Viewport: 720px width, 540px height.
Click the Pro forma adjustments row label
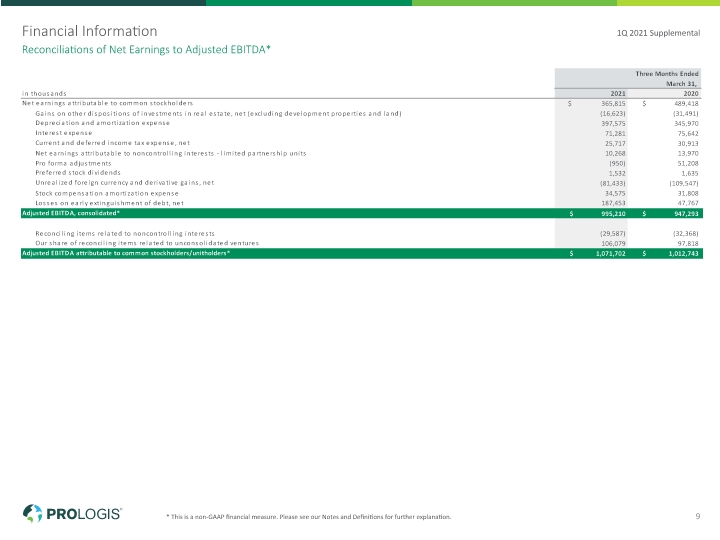tap(73, 163)
